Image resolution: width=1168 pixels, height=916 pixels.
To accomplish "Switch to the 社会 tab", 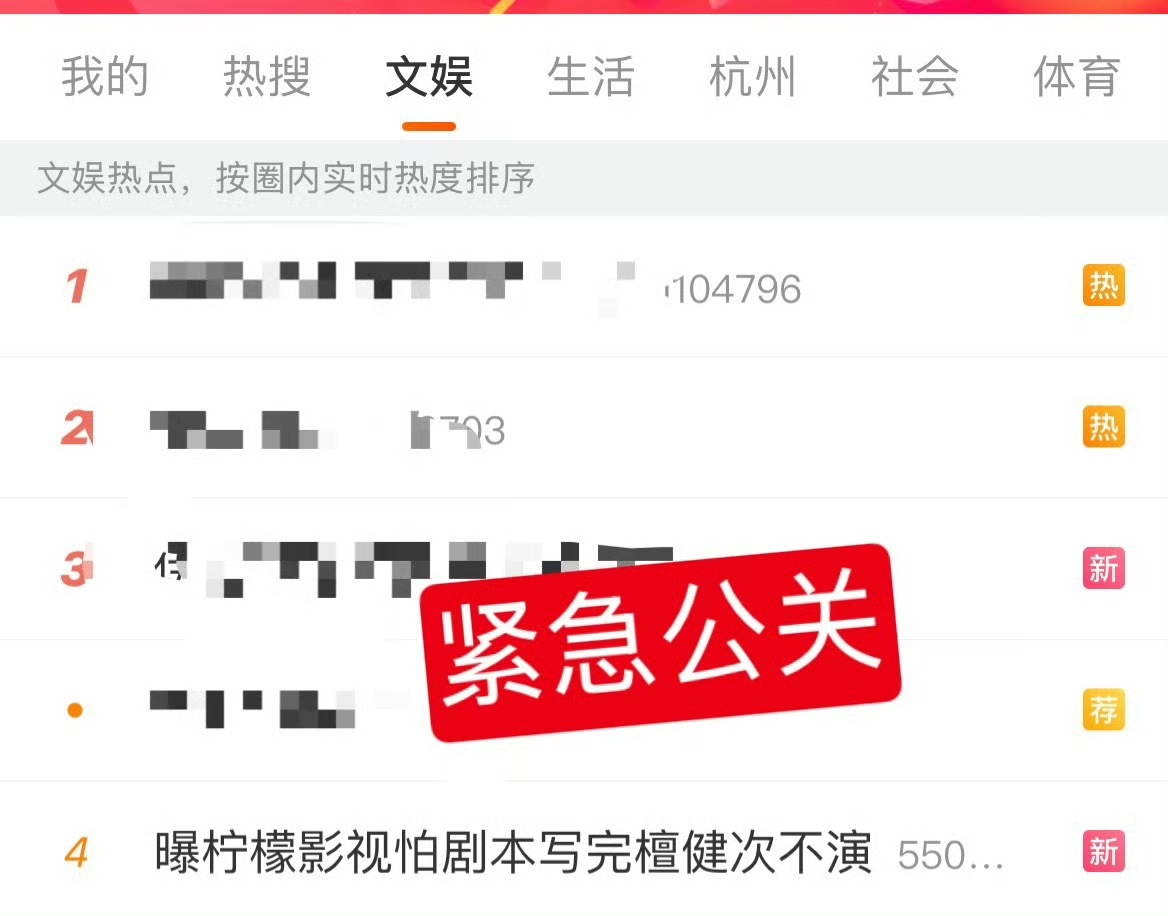I will pos(915,76).
